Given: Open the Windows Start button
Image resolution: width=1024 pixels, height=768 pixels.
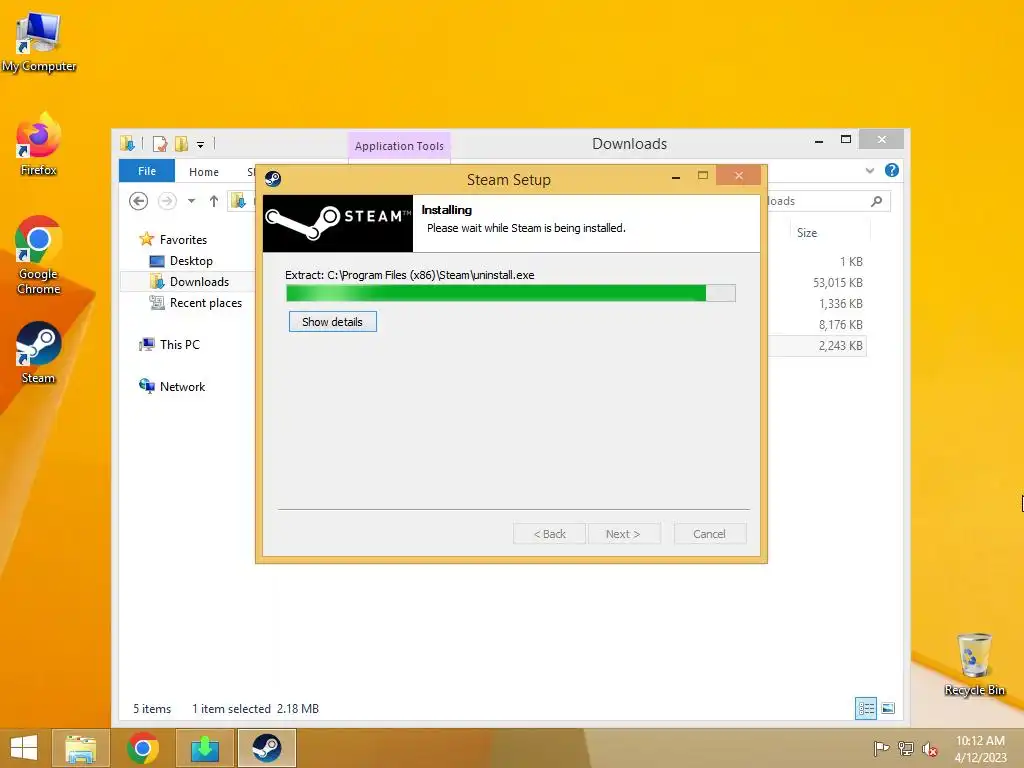Looking at the screenshot, I should tap(24, 748).
